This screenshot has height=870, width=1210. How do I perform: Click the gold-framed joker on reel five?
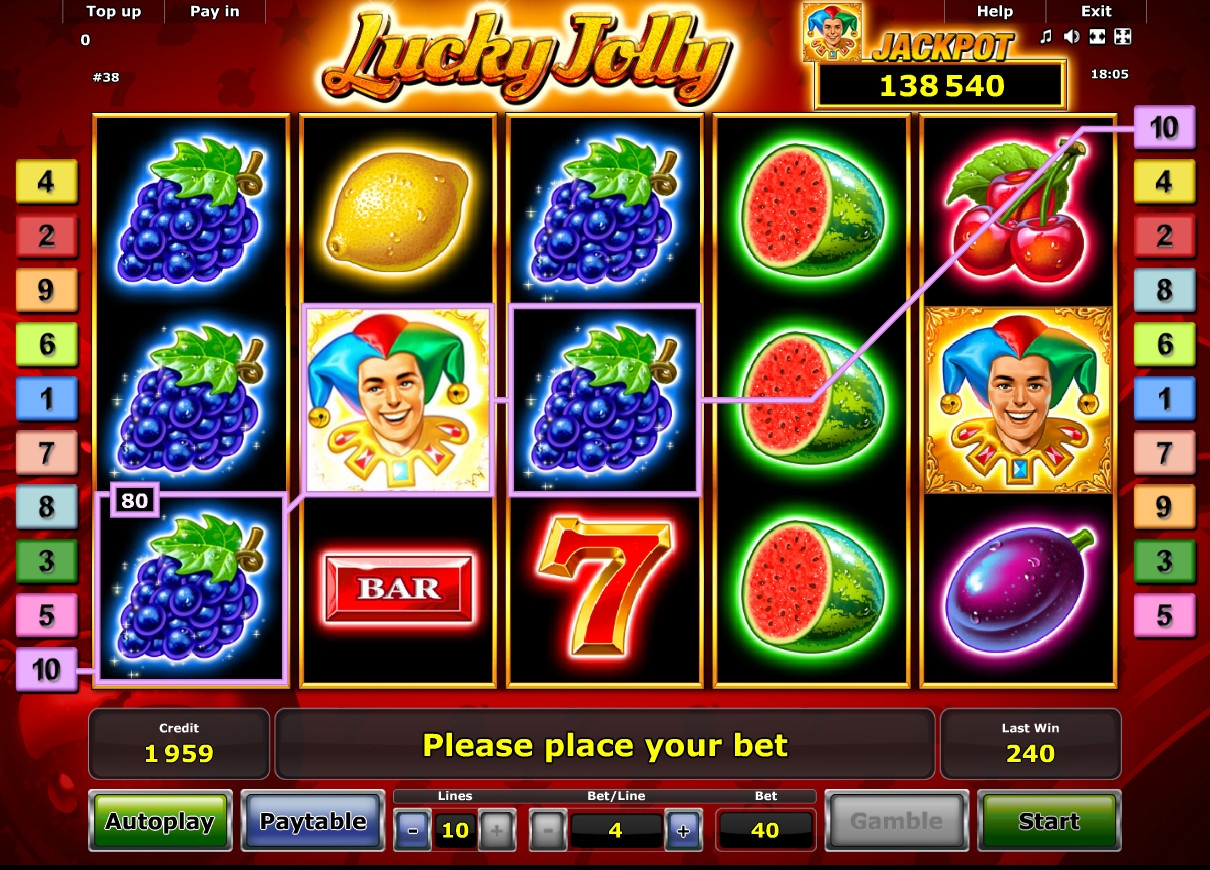1018,400
